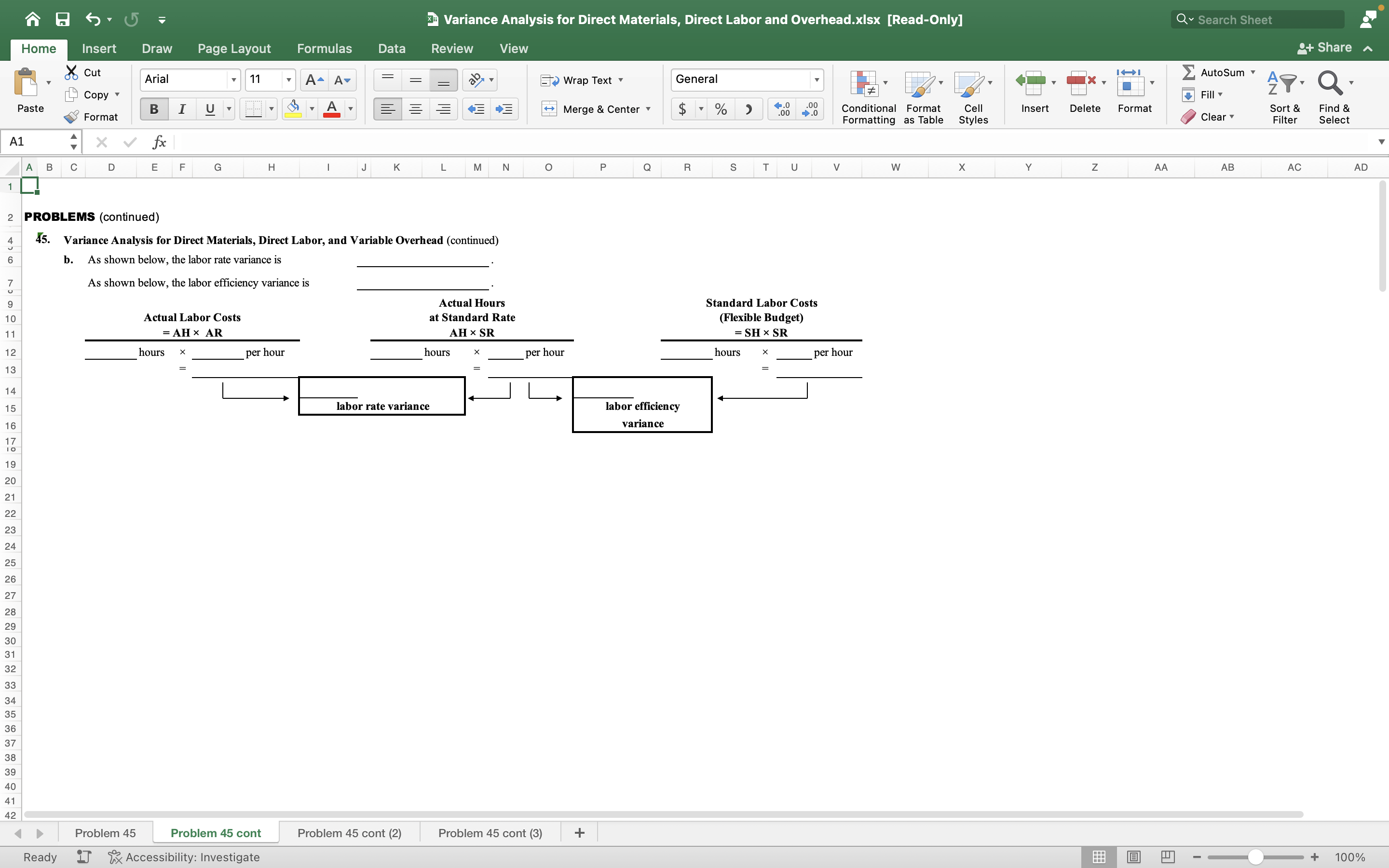Run the Accessibility Investigate checker

click(x=184, y=856)
